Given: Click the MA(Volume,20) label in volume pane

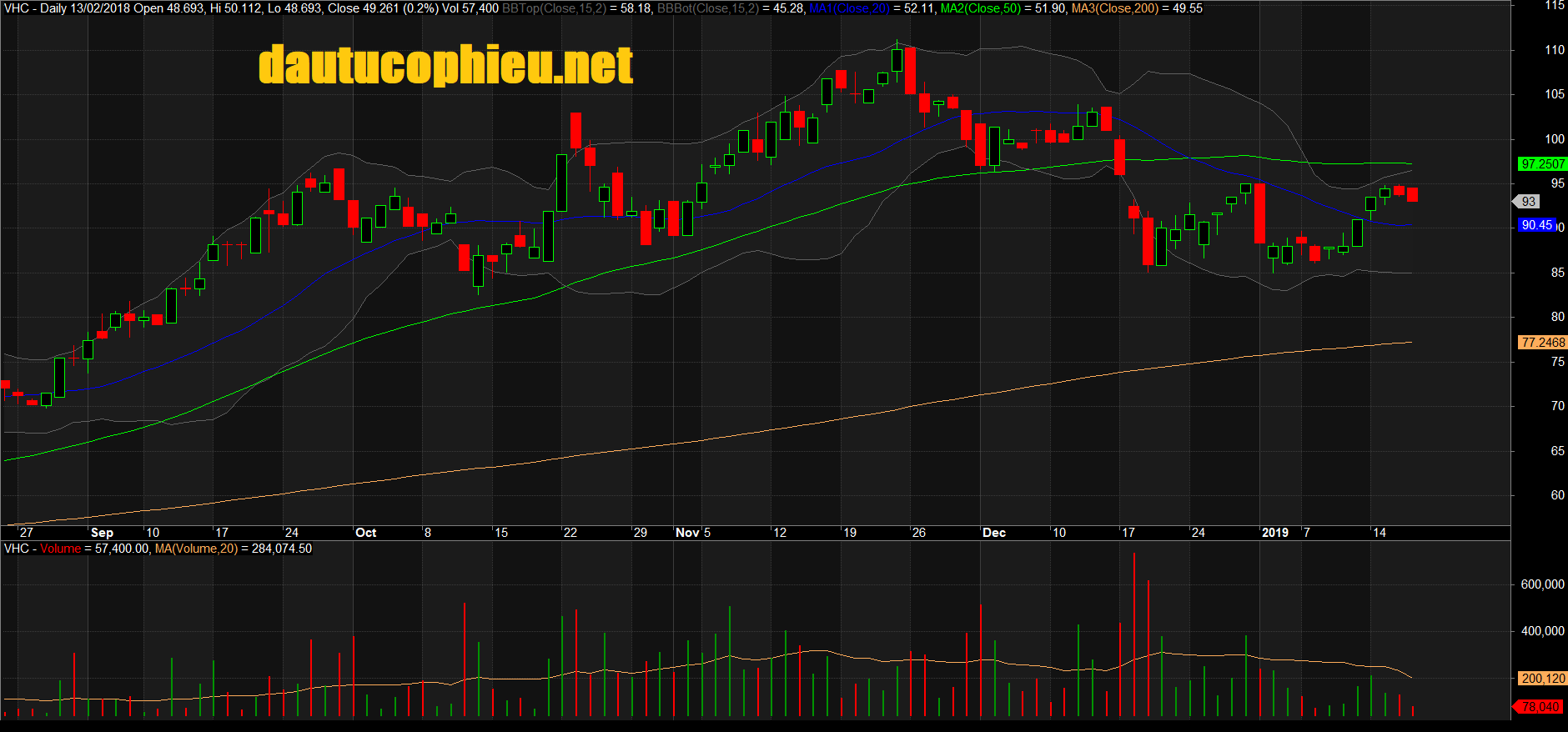Looking at the screenshot, I should click(x=196, y=549).
